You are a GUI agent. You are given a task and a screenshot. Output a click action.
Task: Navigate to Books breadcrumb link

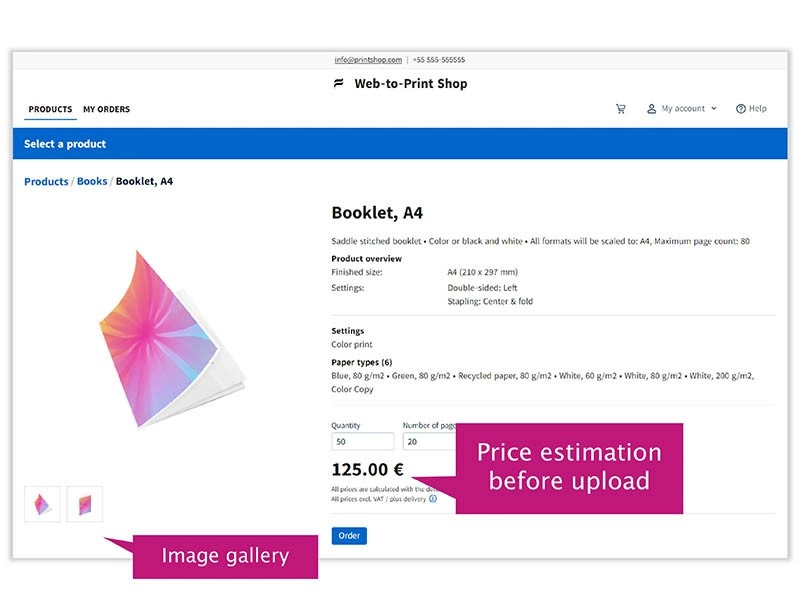(x=92, y=182)
